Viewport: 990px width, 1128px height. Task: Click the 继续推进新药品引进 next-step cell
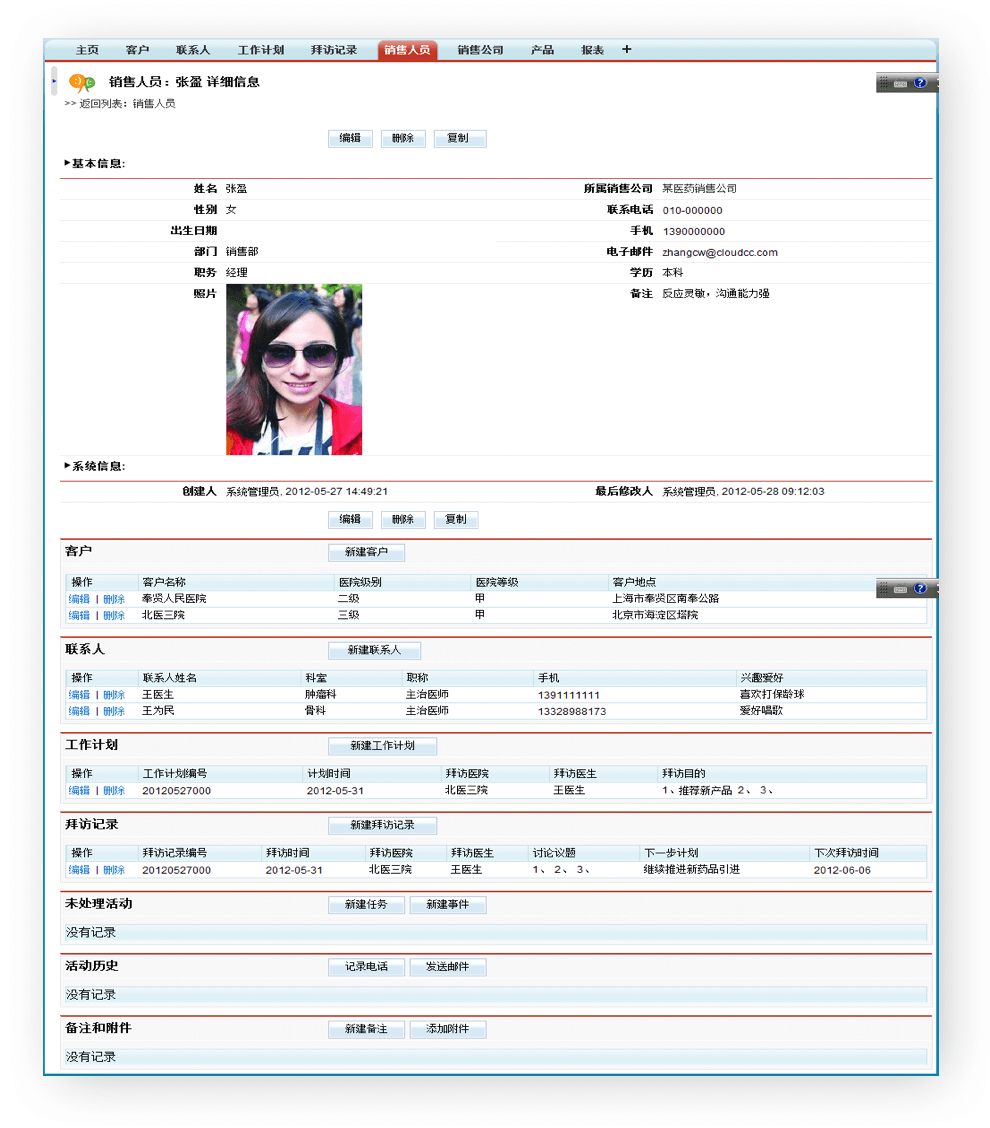pyautogui.click(x=691, y=870)
